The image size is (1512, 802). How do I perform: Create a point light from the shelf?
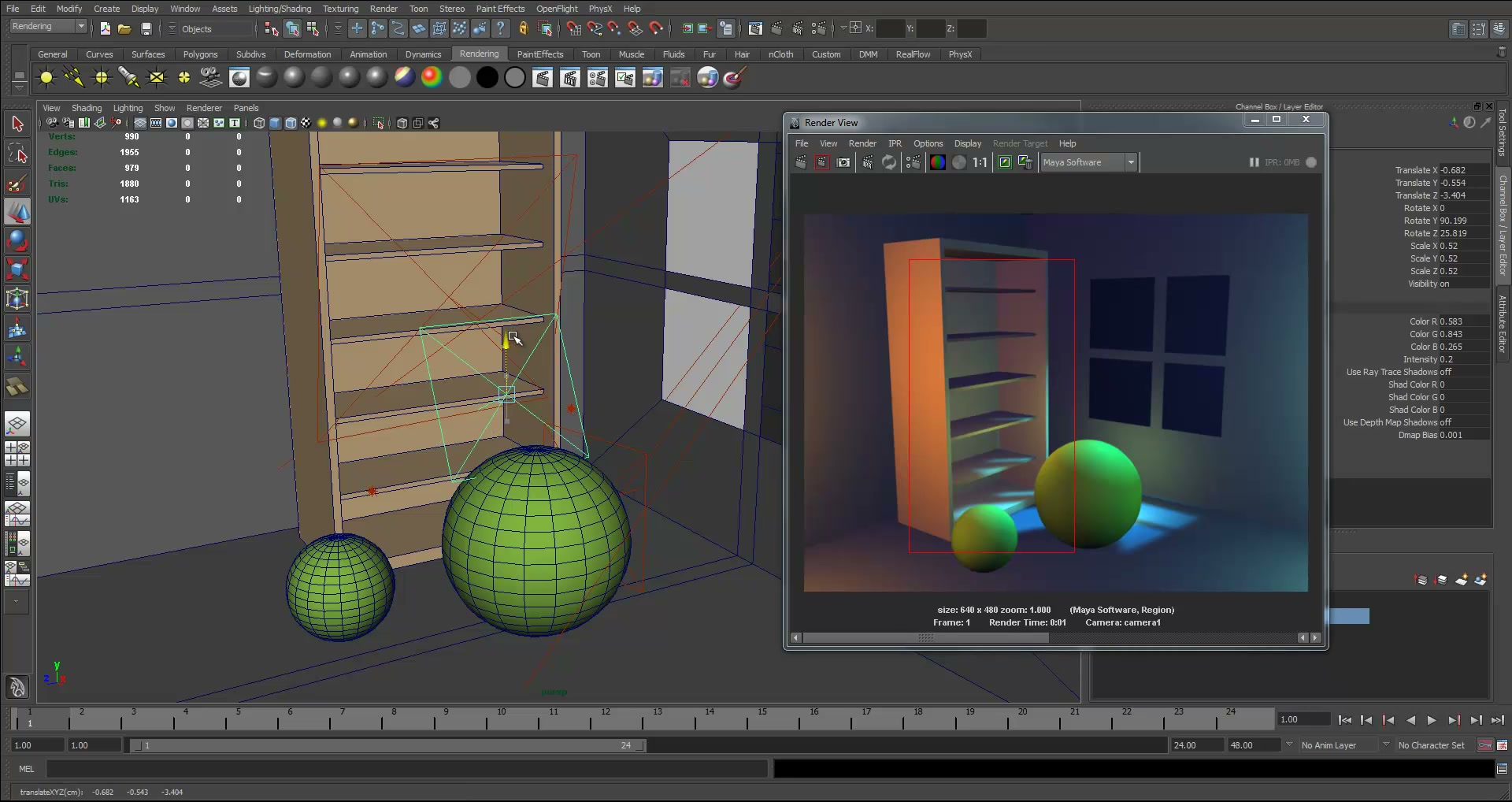click(x=102, y=77)
